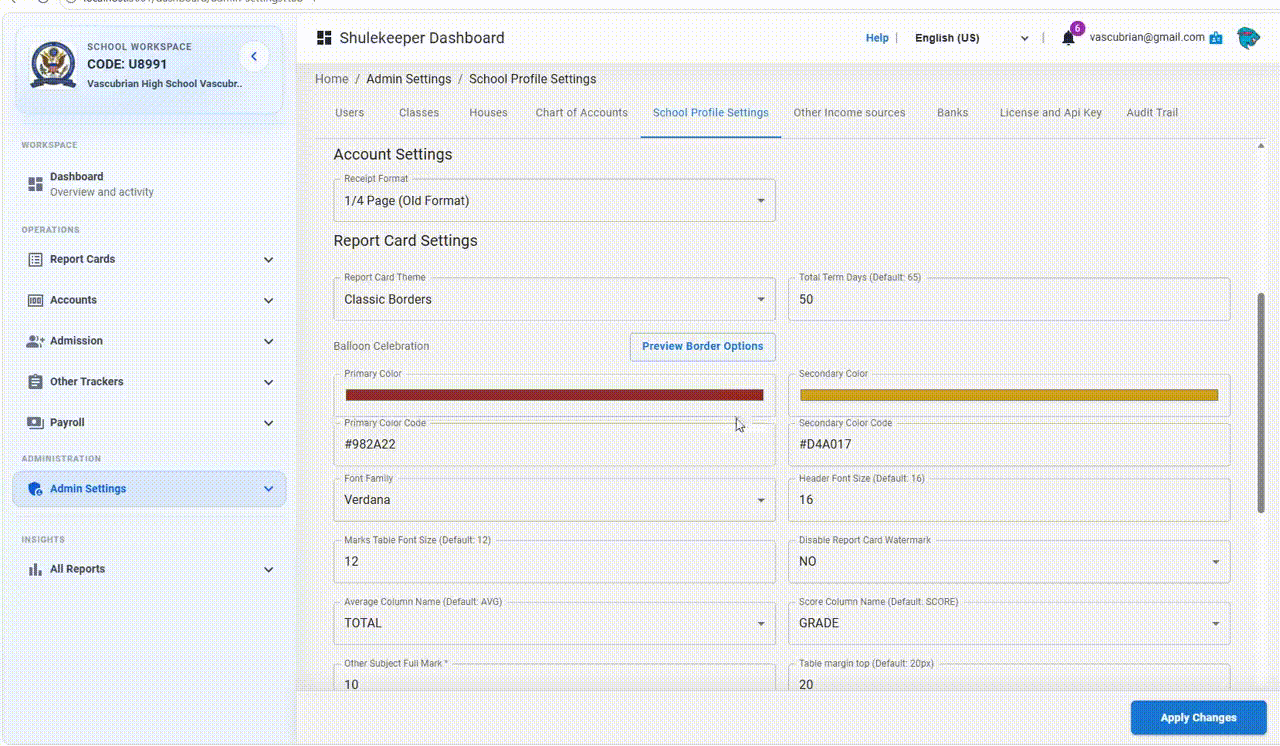Expand the Payroll menu

[268, 423]
